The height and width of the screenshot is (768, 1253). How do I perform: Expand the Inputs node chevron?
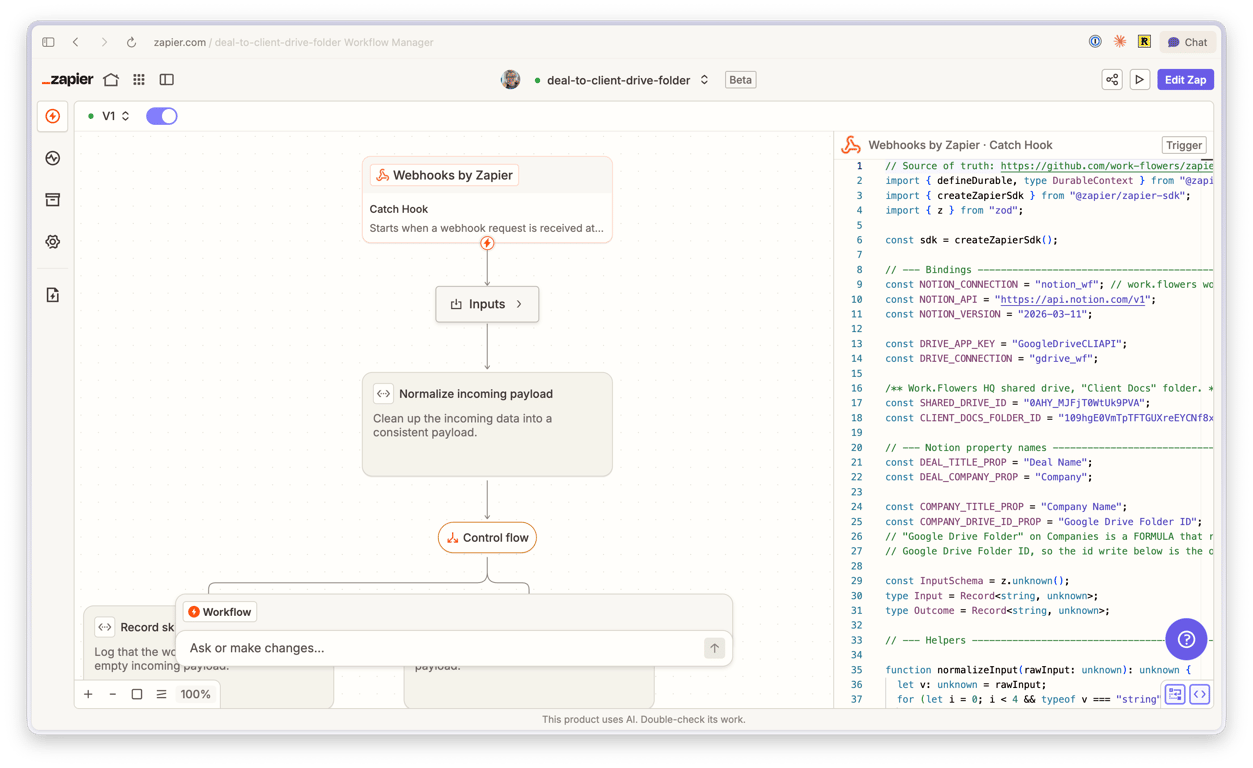(x=519, y=304)
